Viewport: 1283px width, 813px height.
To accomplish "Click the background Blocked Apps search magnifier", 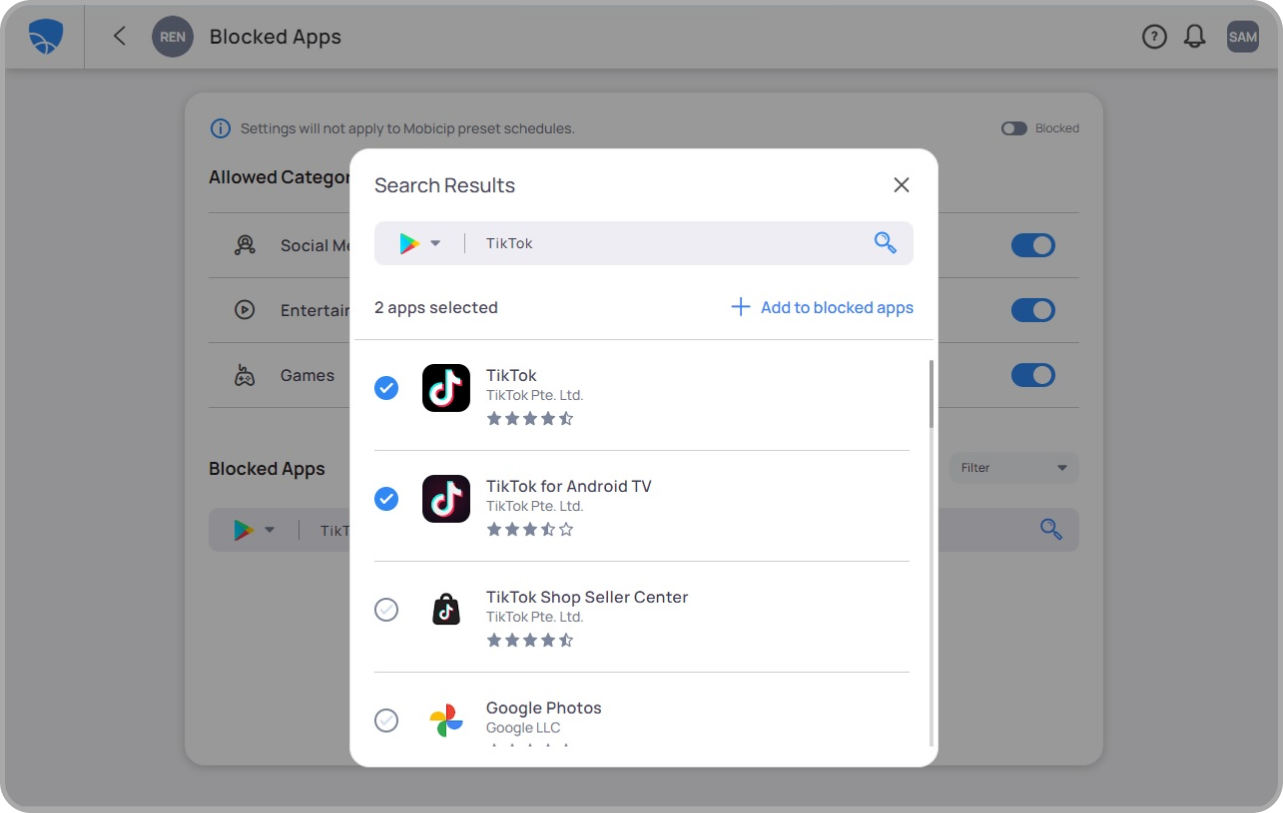I will click(x=1051, y=529).
